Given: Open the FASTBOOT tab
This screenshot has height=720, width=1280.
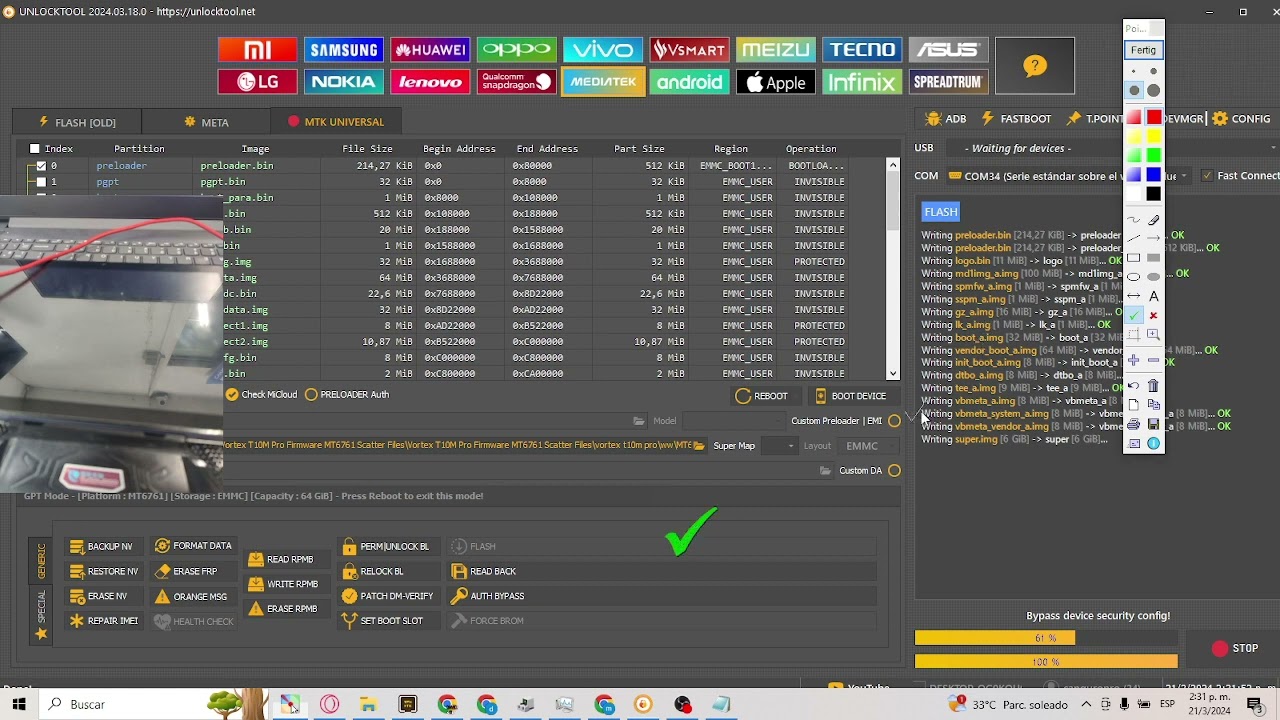Looking at the screenshot, I should click(1017, 119).
